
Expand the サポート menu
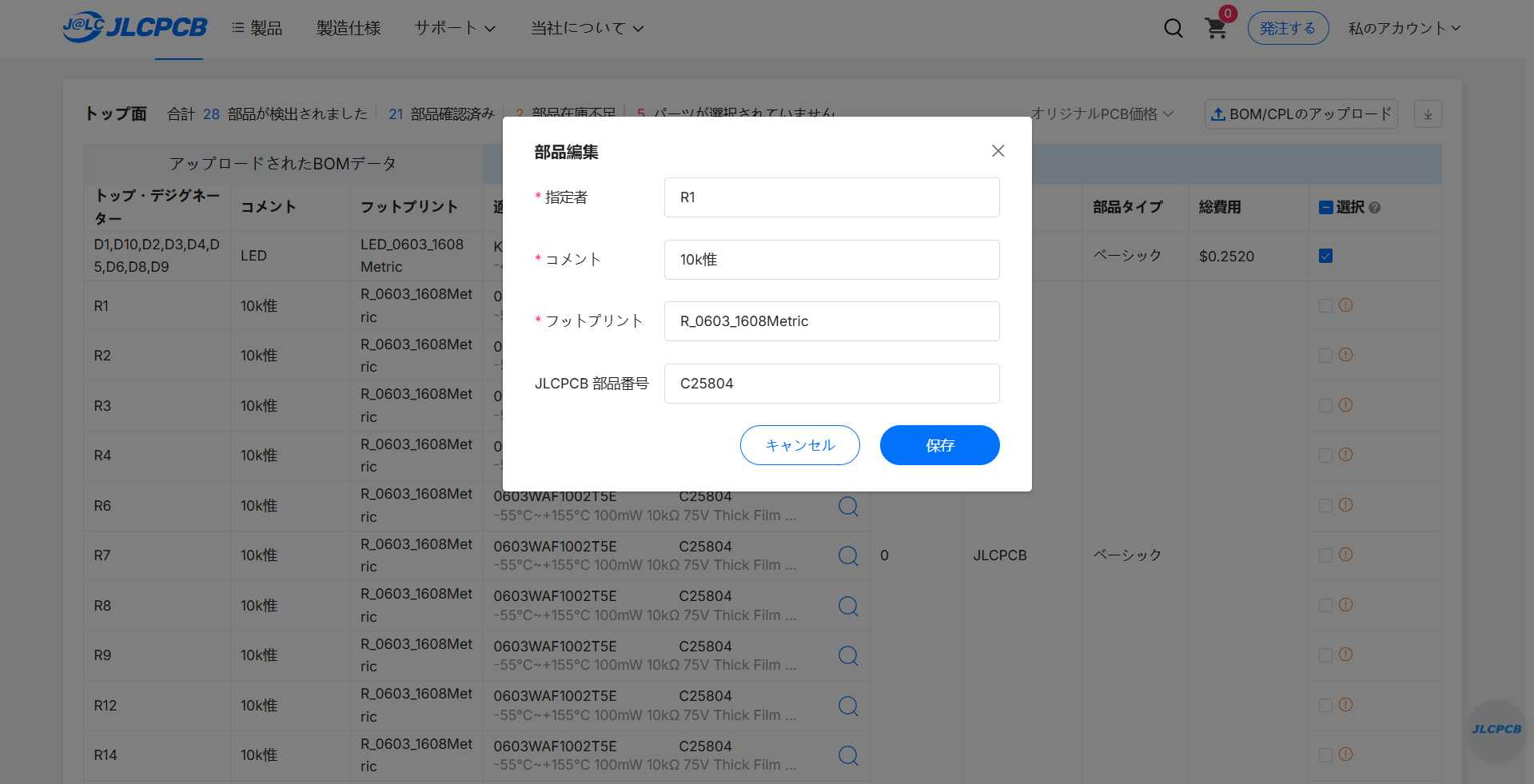(x=455, y=28)
